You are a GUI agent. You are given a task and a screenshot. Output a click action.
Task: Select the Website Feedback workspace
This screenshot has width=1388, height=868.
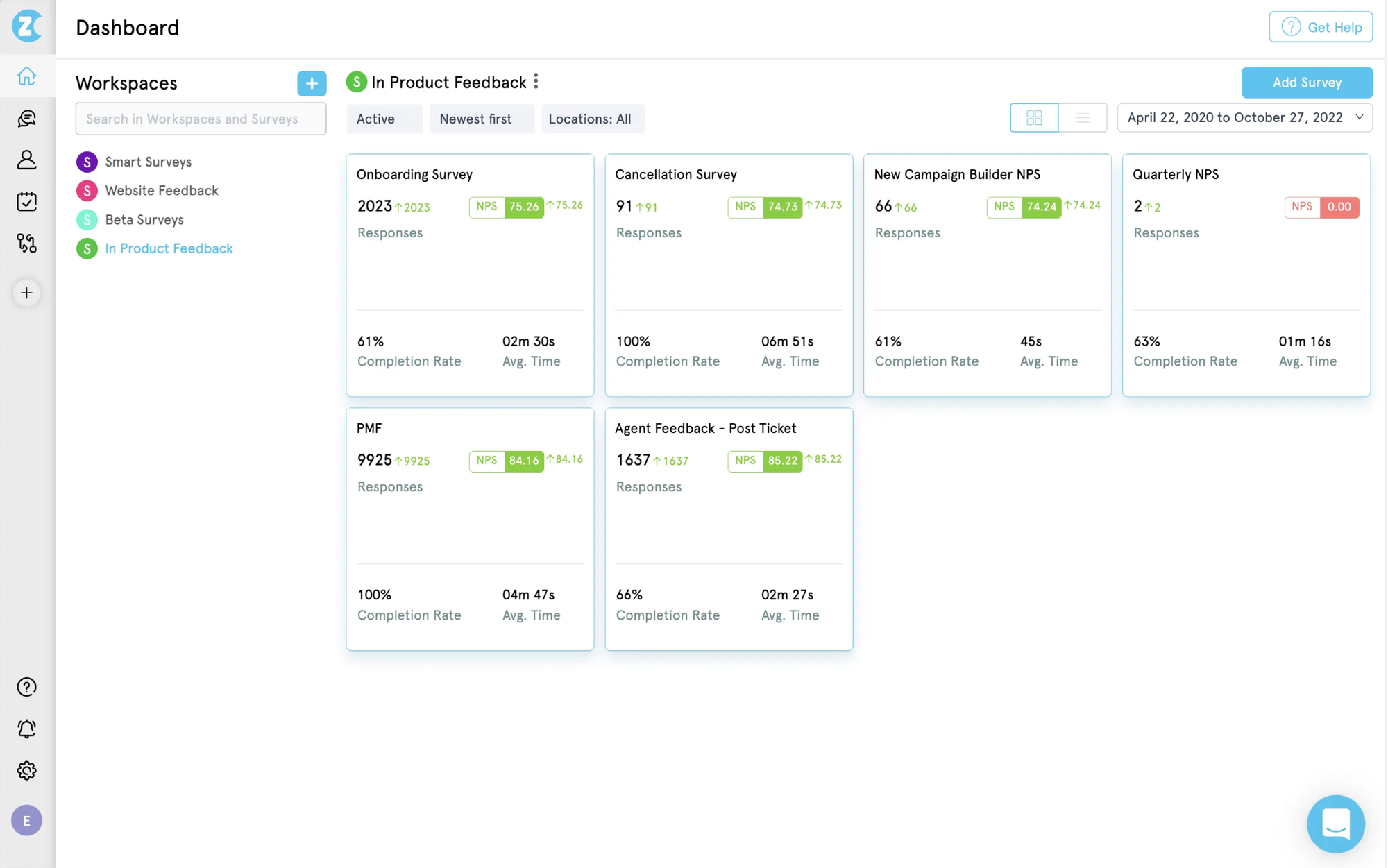pos(161,190)
